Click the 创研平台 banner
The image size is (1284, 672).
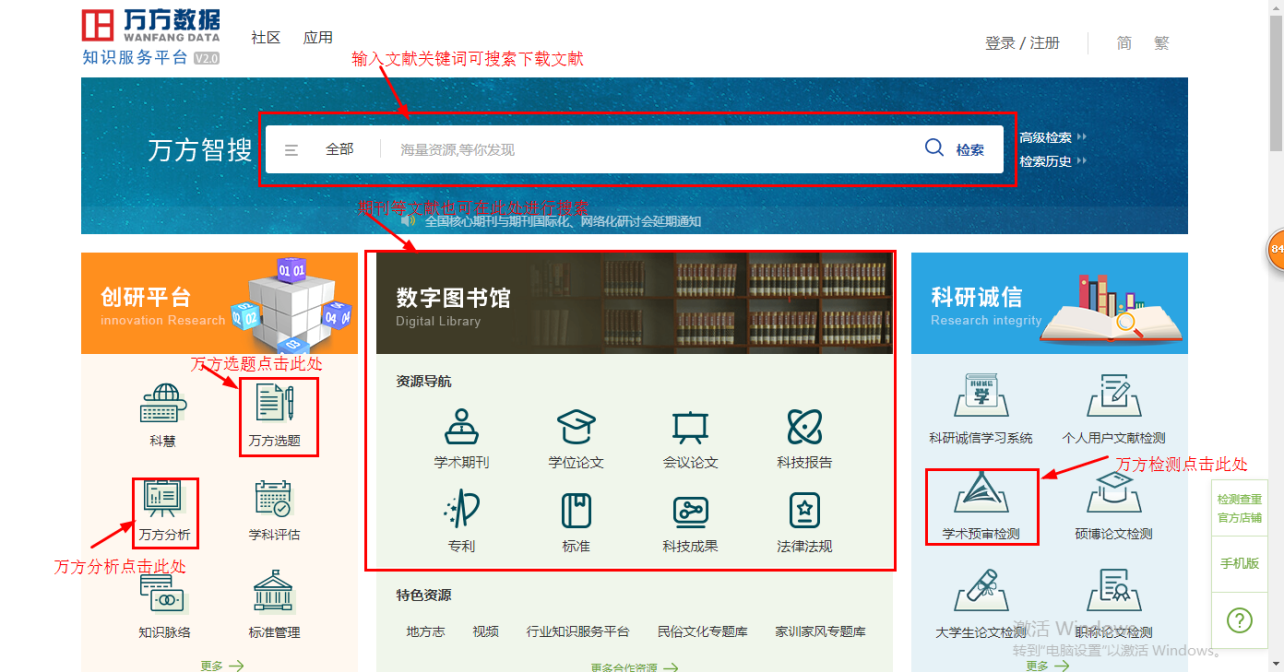tap(219, 303)
